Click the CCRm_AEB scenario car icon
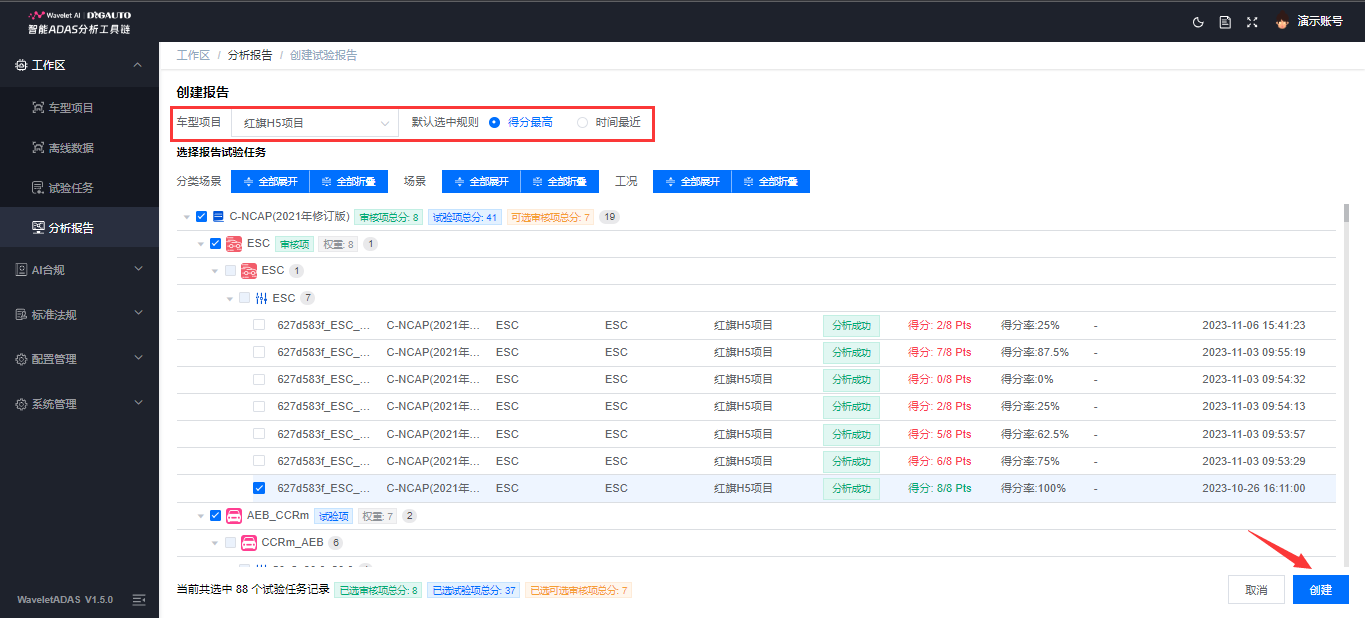1365x618 pixels. (x=249, y=543)
